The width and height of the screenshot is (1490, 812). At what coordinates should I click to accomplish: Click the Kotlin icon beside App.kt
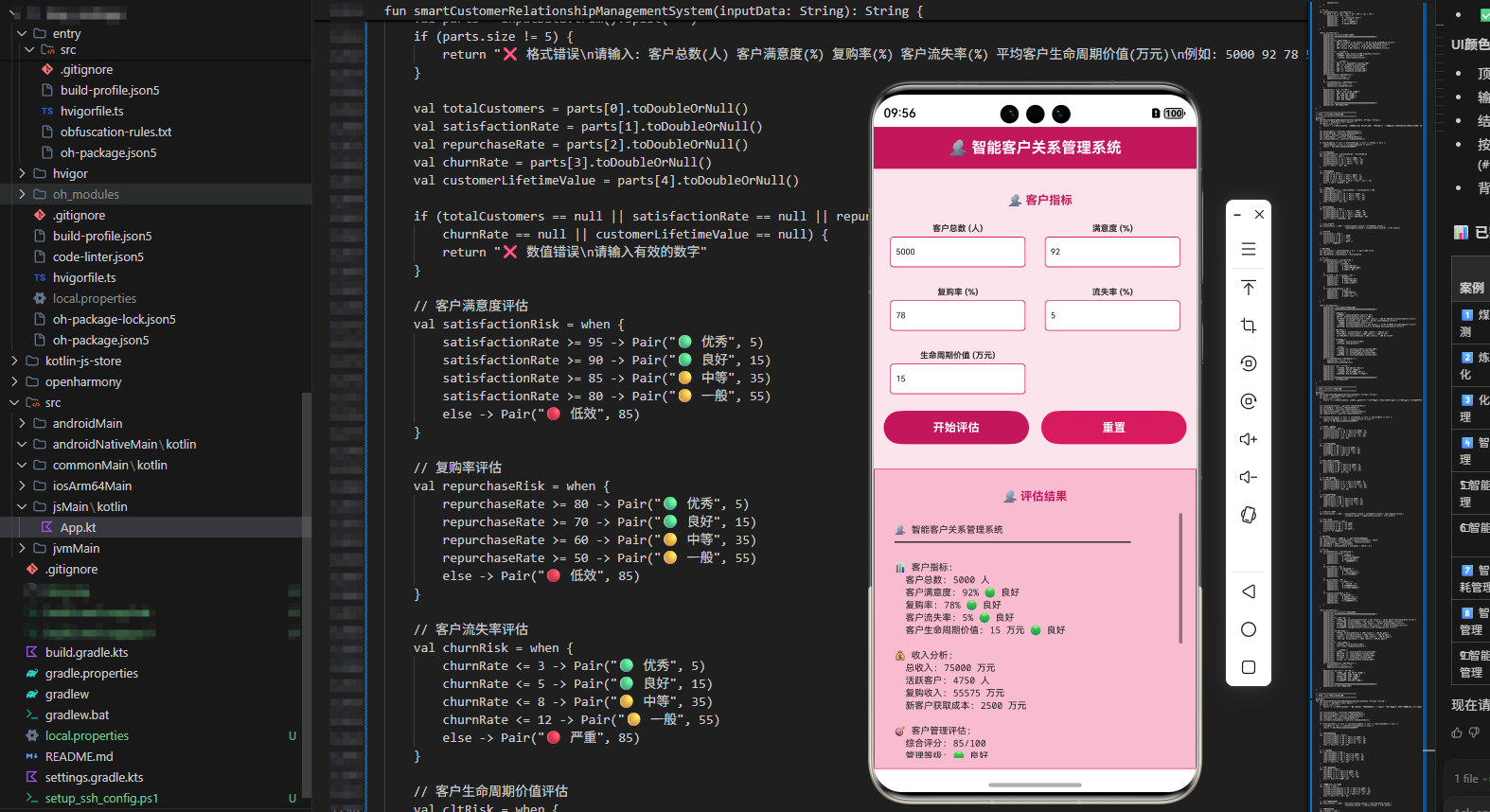[46, 527]
